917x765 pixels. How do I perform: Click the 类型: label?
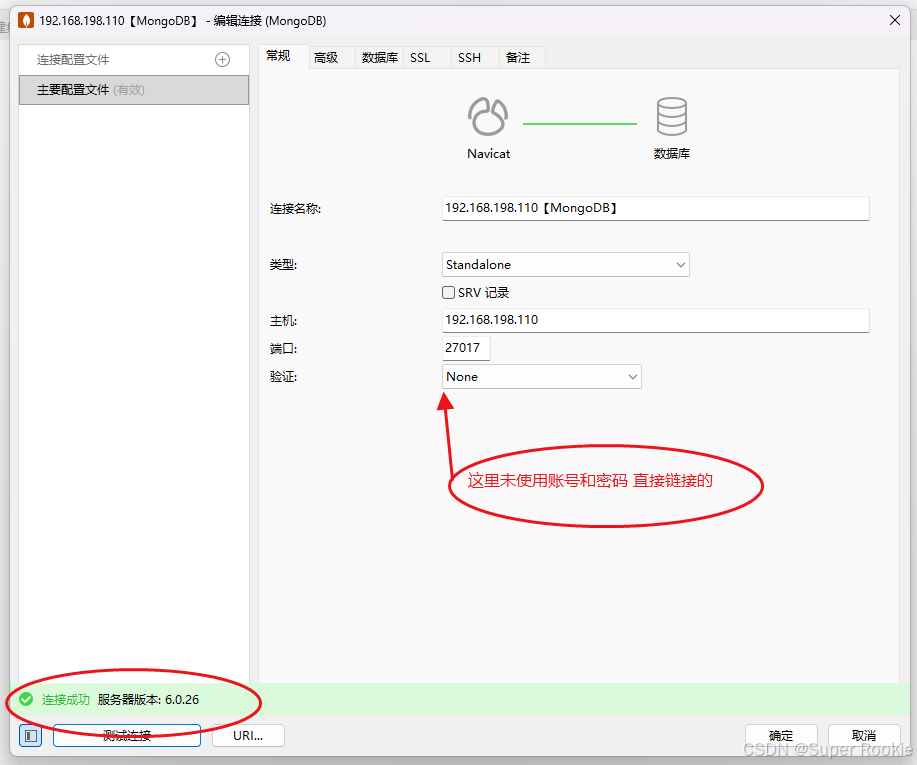[284, 265]
